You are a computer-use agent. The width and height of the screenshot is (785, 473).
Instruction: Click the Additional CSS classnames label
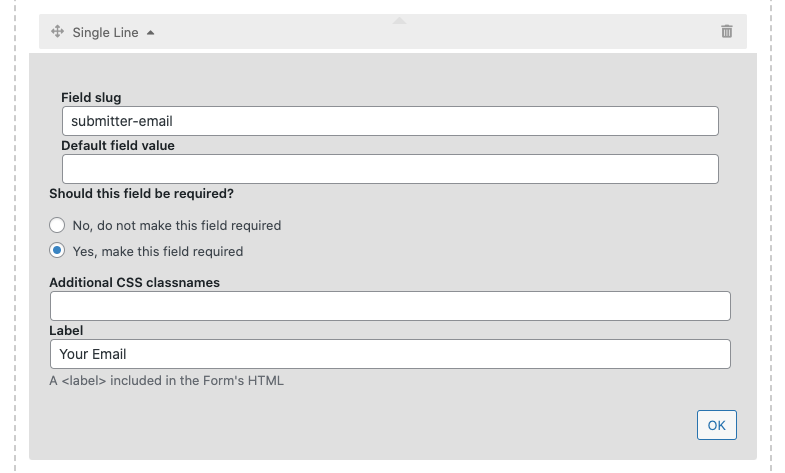pos(134,283)
